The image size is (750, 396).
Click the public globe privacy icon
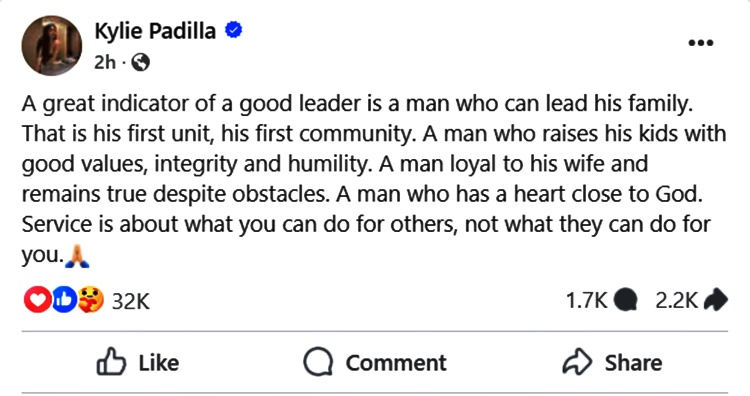click(140, 62)
